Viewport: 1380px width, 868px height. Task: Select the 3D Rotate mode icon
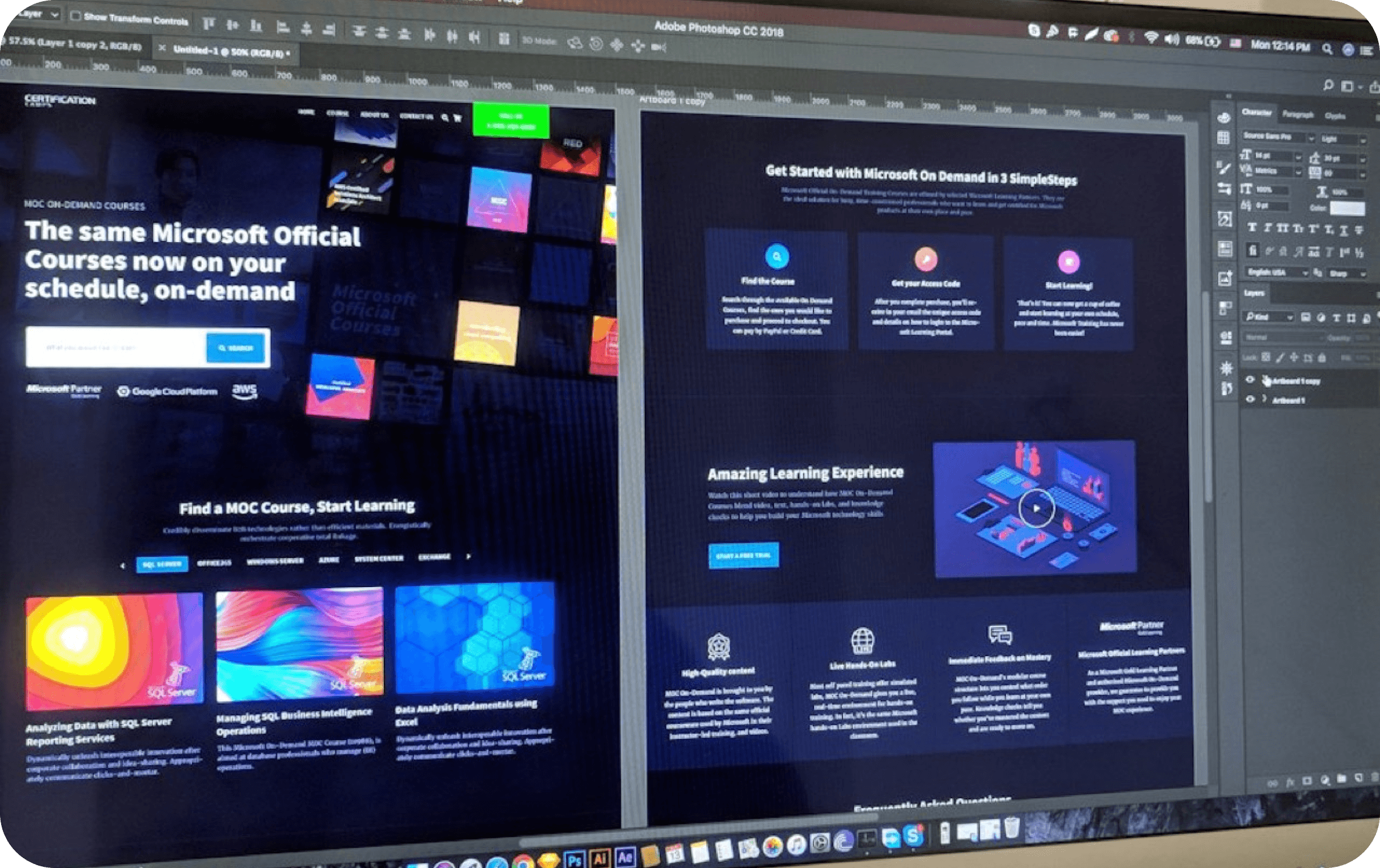575,43
